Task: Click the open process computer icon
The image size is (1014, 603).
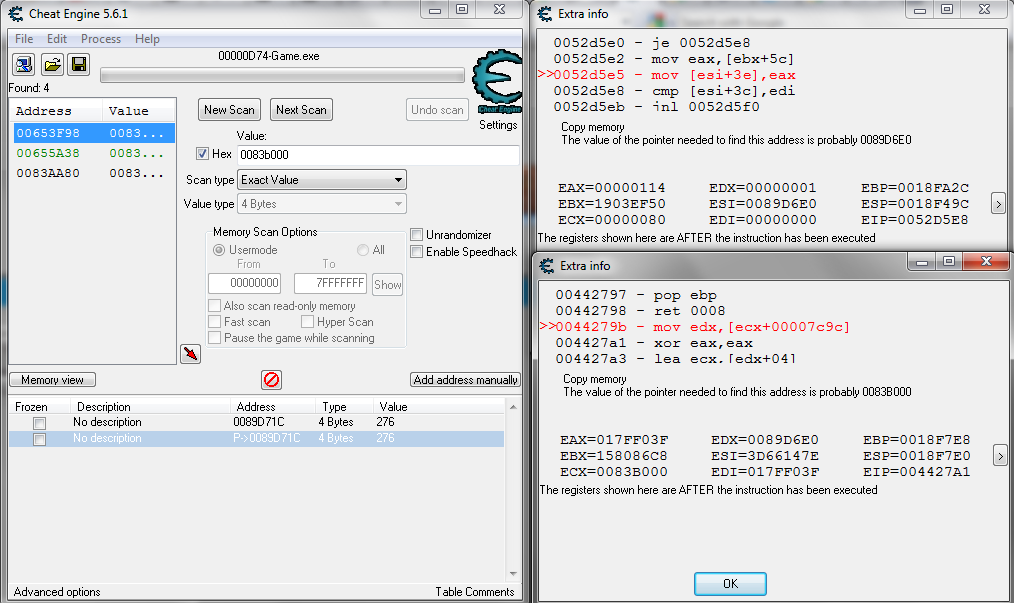Action: pyautogui.click(x=24, y=65)
